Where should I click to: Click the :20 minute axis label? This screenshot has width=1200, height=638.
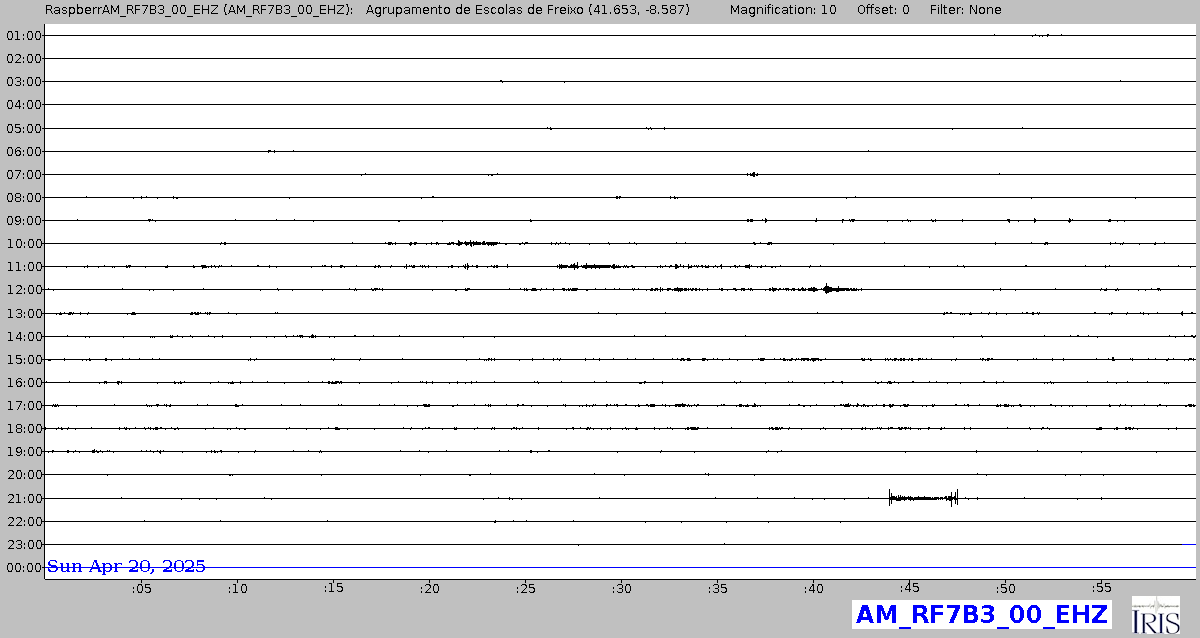click(429, 588)
